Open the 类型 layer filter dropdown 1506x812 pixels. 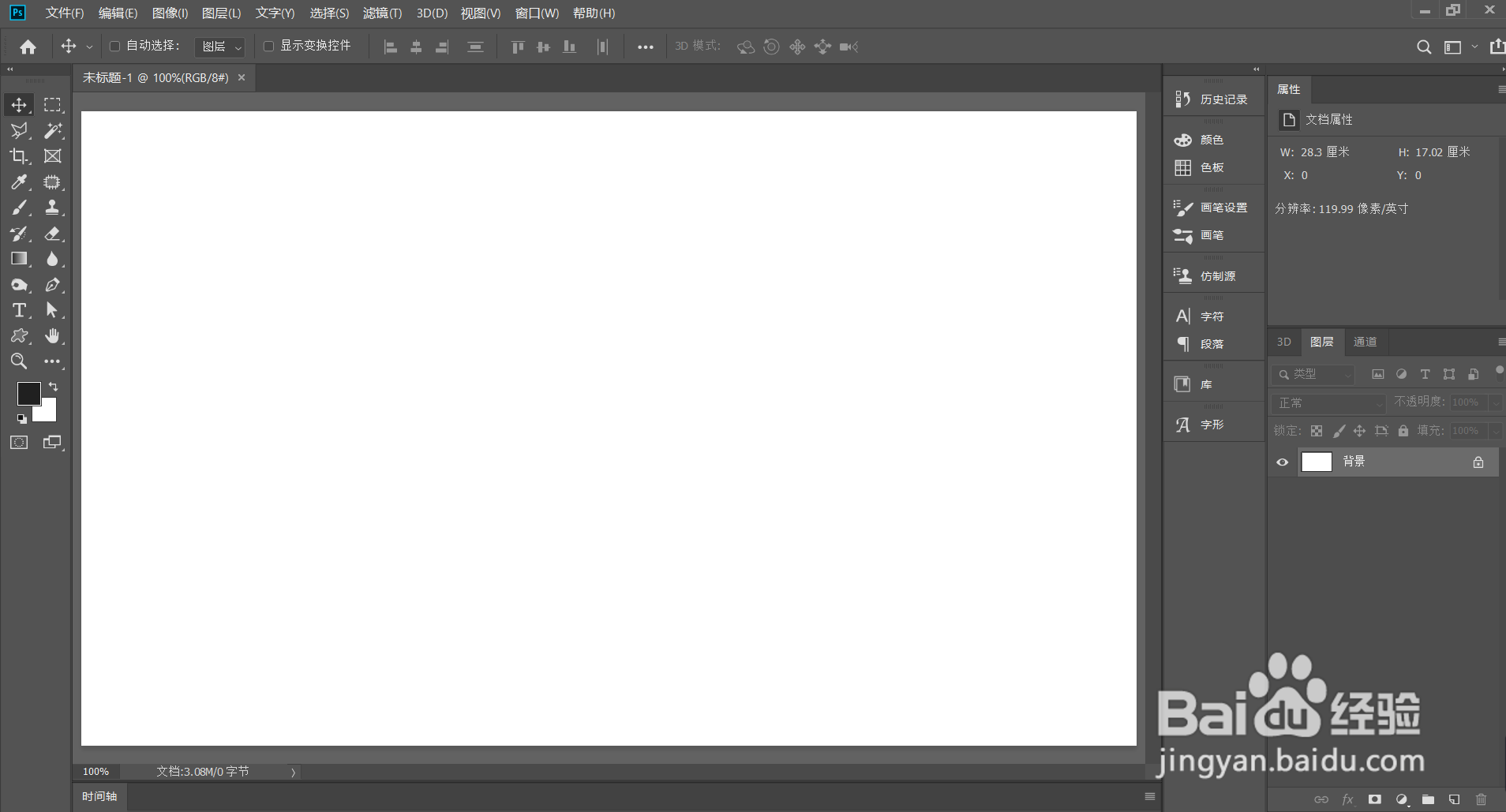pyautogui.click(x=1313, y=374)
